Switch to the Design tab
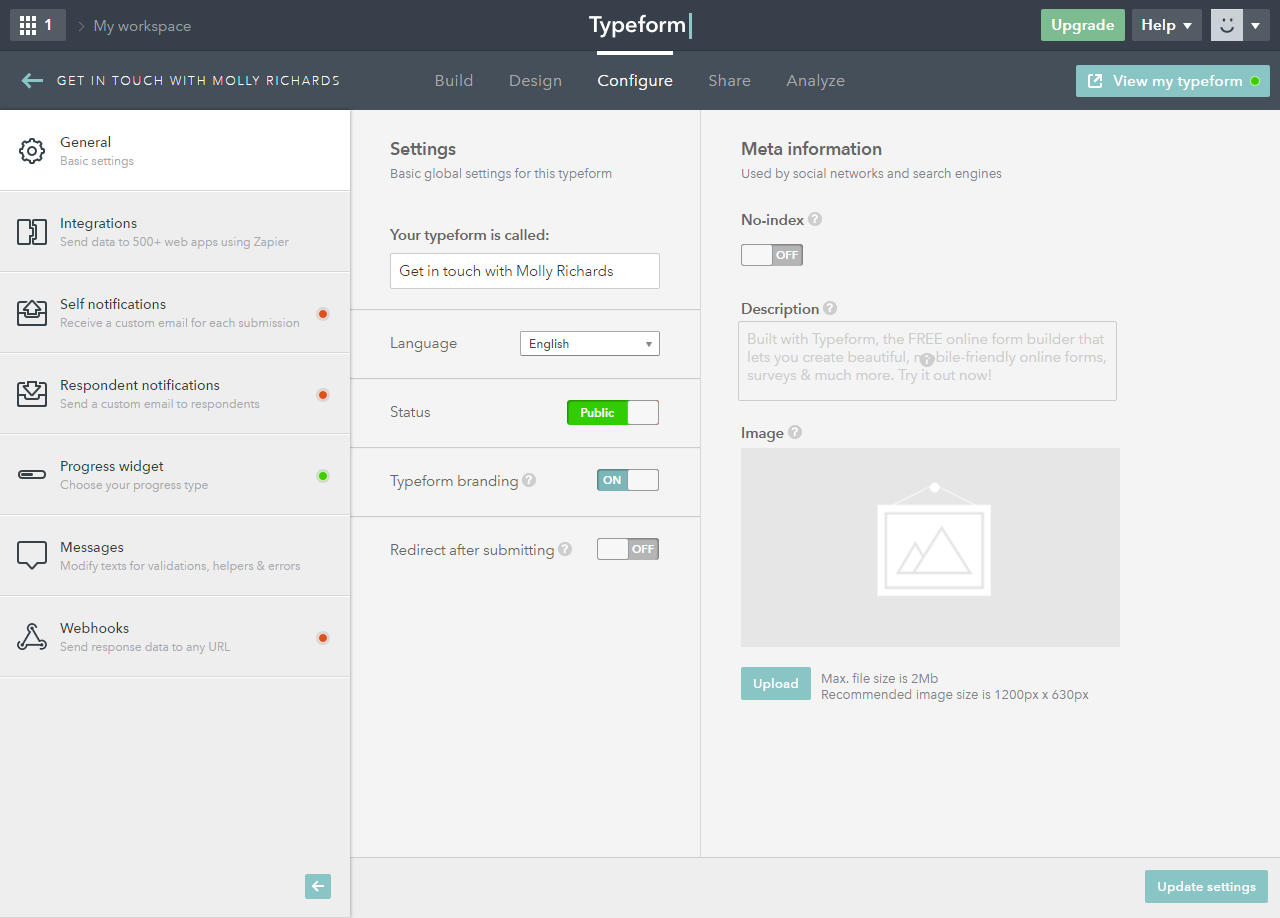 (535, 81)
